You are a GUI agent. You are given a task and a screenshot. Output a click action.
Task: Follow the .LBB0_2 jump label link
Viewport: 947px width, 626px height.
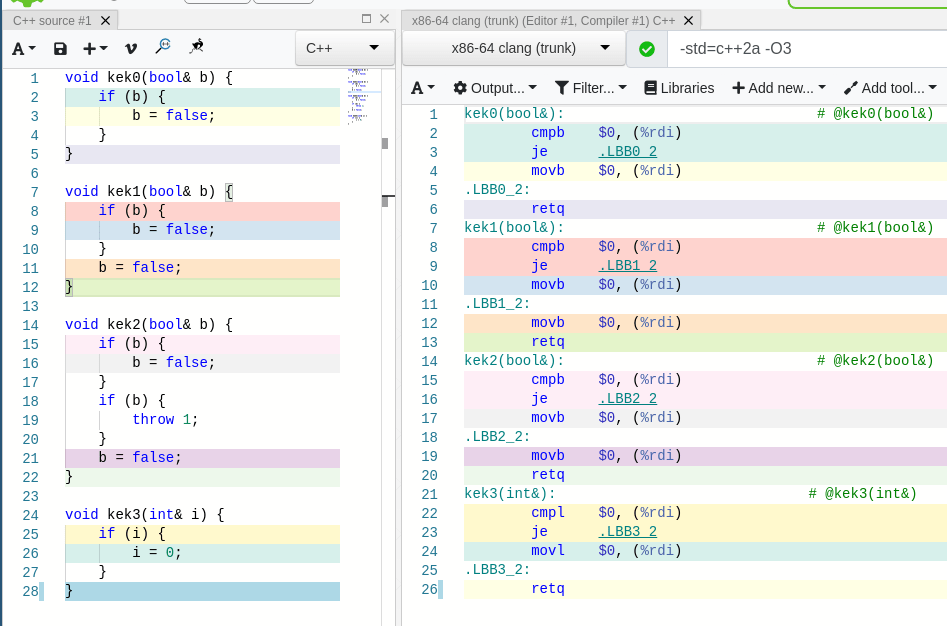point(627,152)
